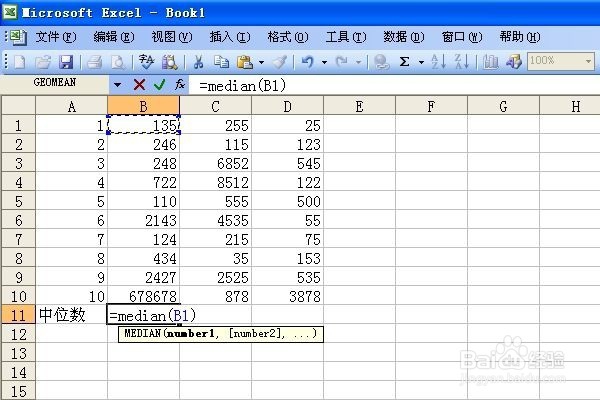Click the Open file icon
This screenshot has height=400, width=600.
tap(43, 61)
